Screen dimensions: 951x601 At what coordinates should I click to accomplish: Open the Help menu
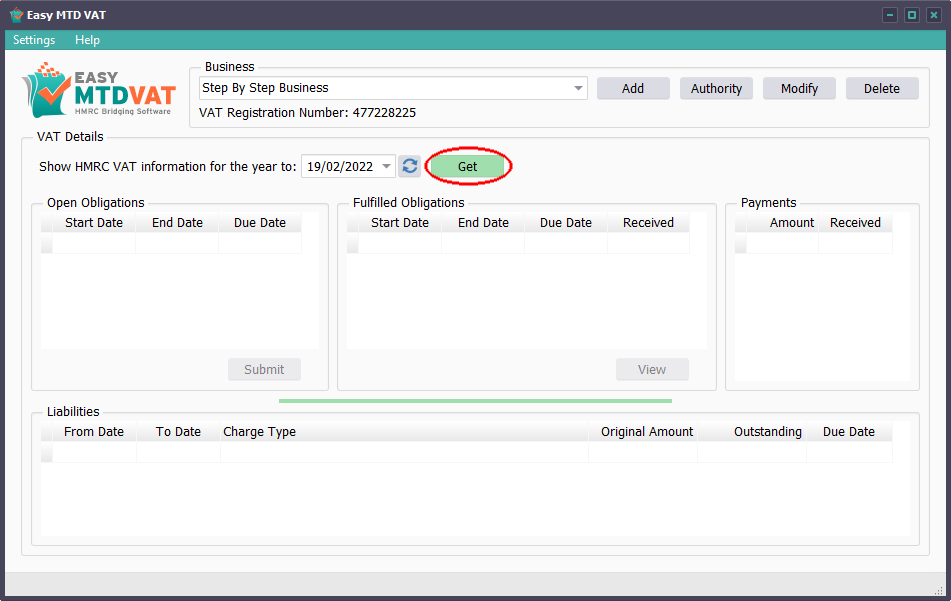(x=87, y=40)
